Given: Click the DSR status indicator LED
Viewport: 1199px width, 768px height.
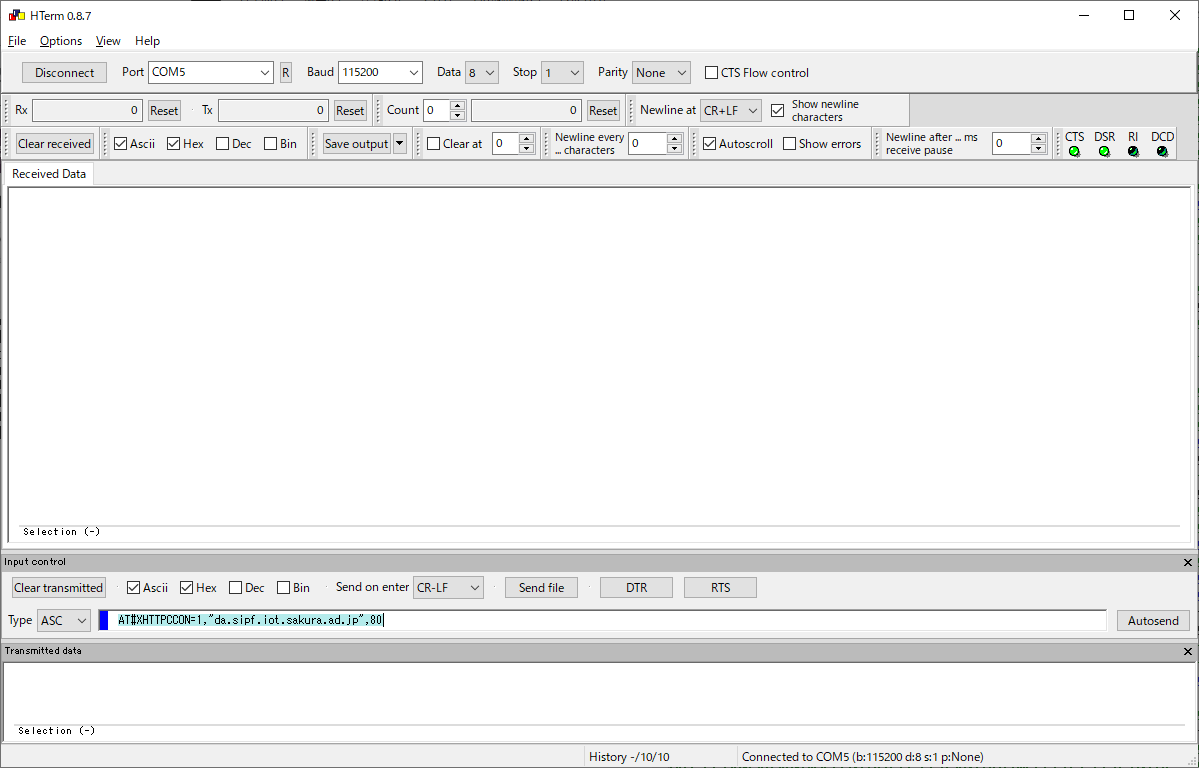Looking at the screenshot, I should (1104, 151).
